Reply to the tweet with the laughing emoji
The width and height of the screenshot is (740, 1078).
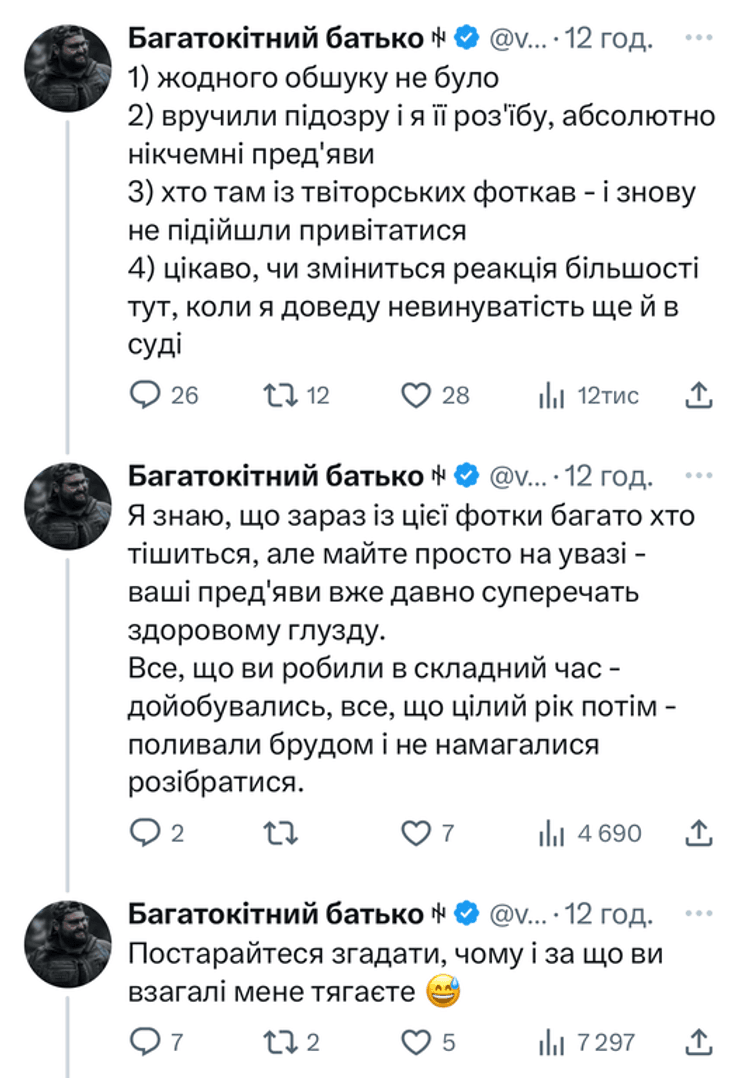click(146, 1042)
